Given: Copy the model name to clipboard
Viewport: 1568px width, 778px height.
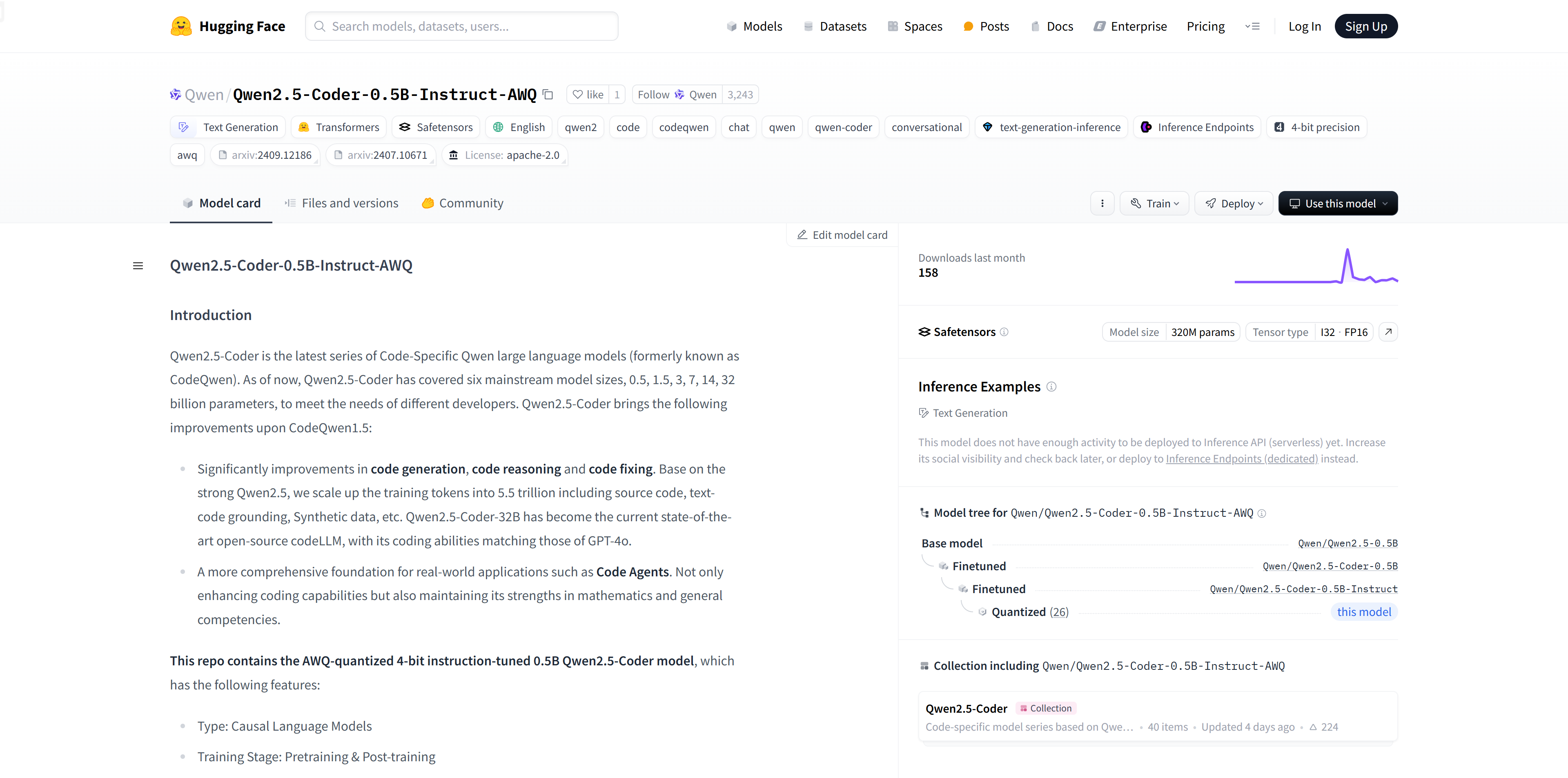Looking at the screenshot, I should [x=548, y=94].
